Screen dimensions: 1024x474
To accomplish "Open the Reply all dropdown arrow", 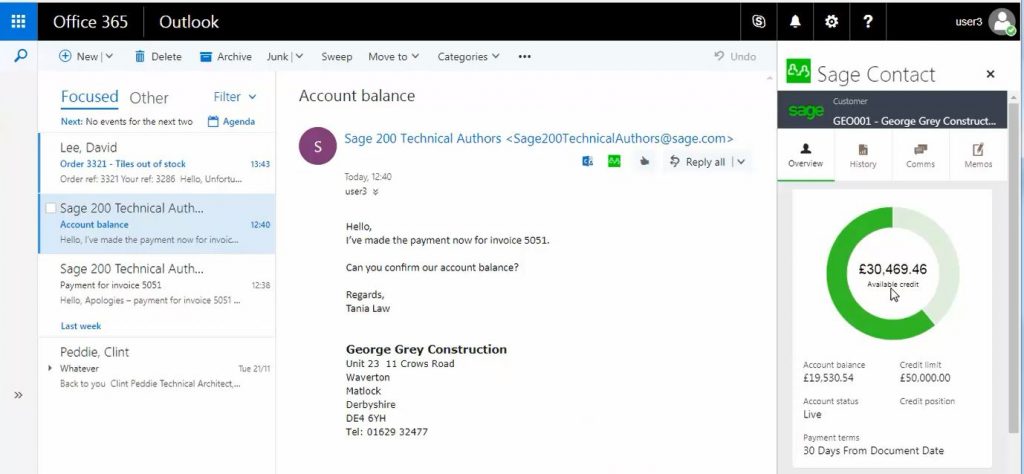I will coord(741,162).
